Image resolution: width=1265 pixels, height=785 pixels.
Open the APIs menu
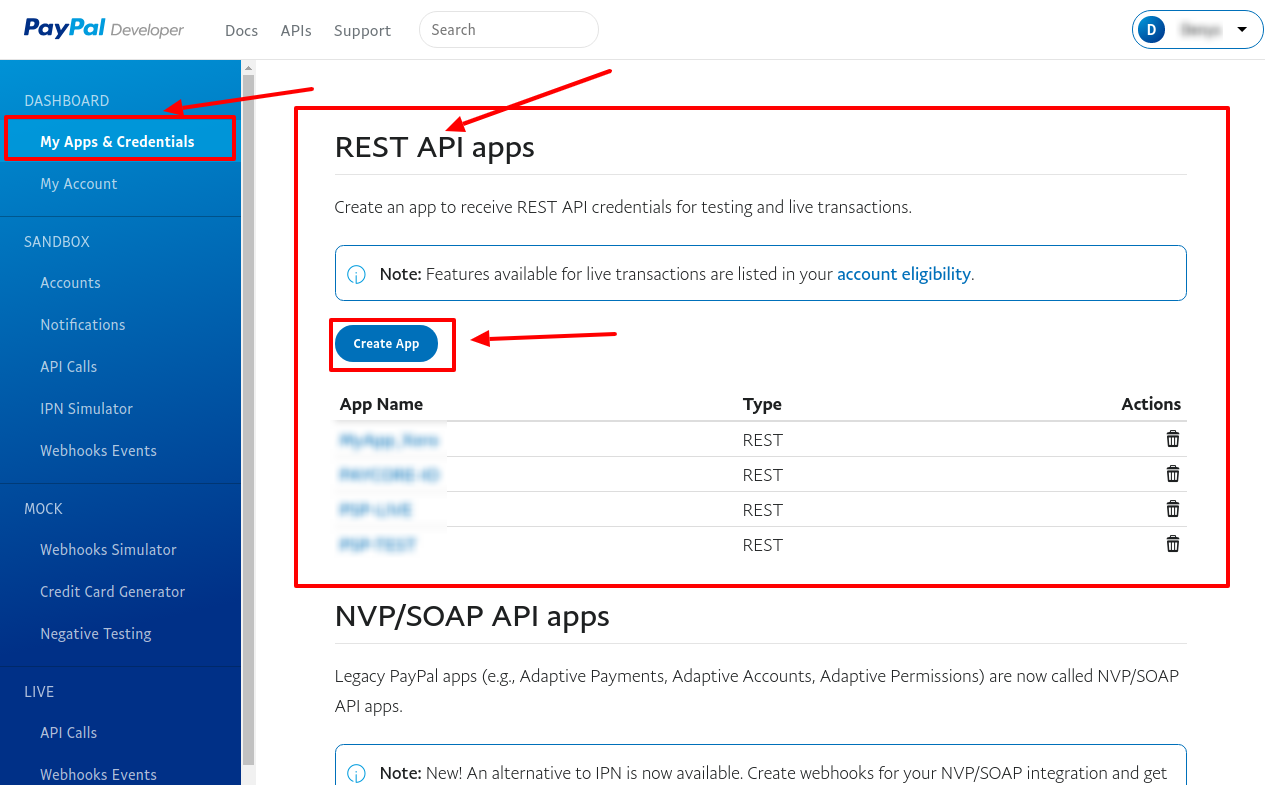click(296, 30)
